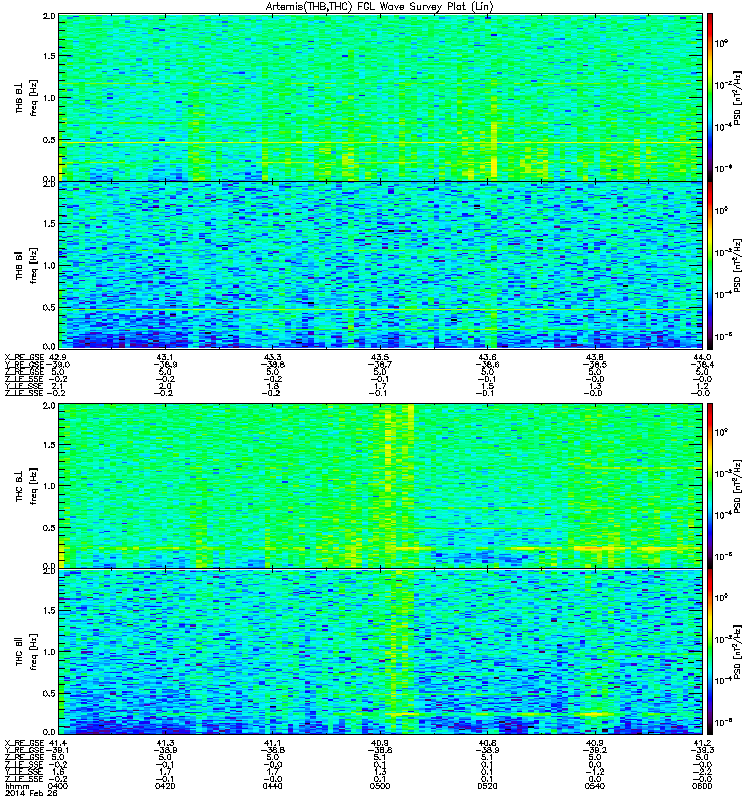
Task: Click the X_RE_GSE value '43.5'
Action: (380, 357)
